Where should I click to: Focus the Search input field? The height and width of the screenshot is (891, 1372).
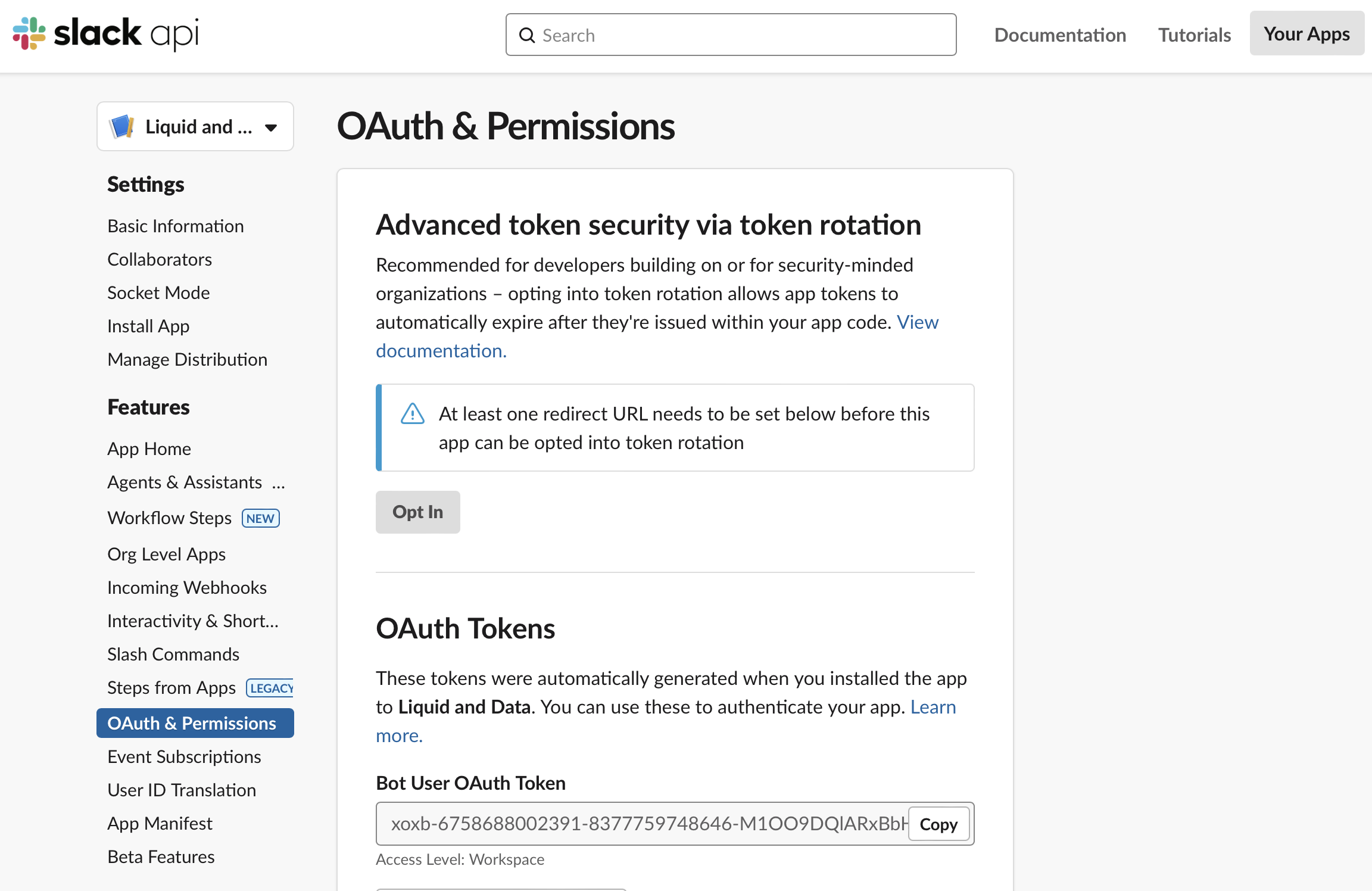[731, 35]
